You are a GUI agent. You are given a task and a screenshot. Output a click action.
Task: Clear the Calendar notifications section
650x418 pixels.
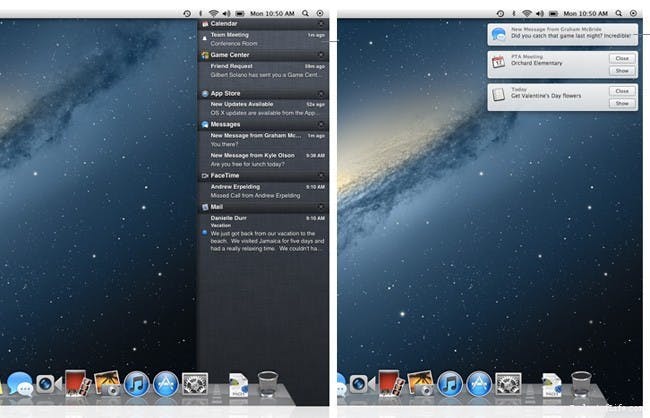pyautogui.click(x=321, y=24)
